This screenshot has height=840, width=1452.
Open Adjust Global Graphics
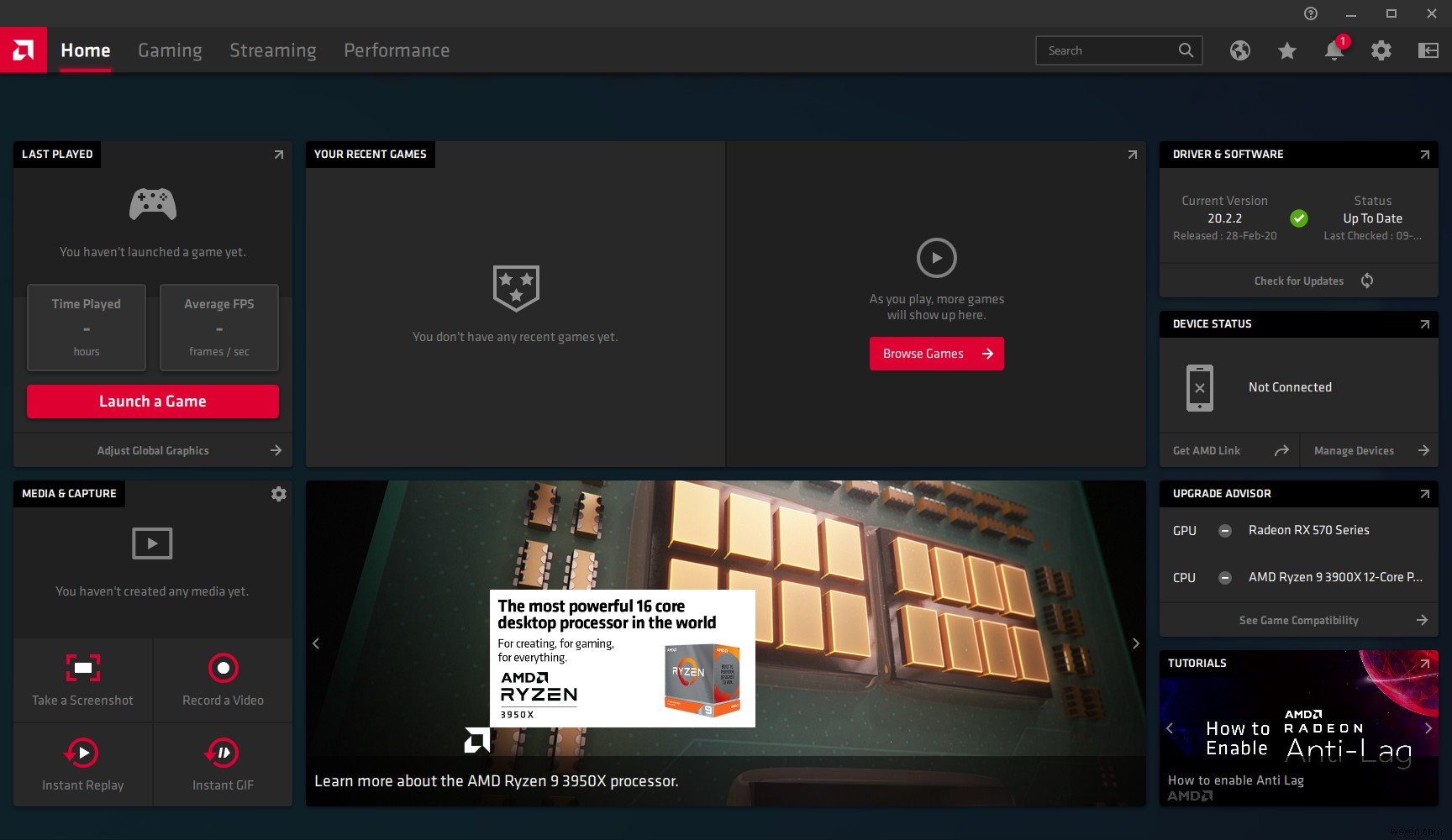click(x=153, y=451)
